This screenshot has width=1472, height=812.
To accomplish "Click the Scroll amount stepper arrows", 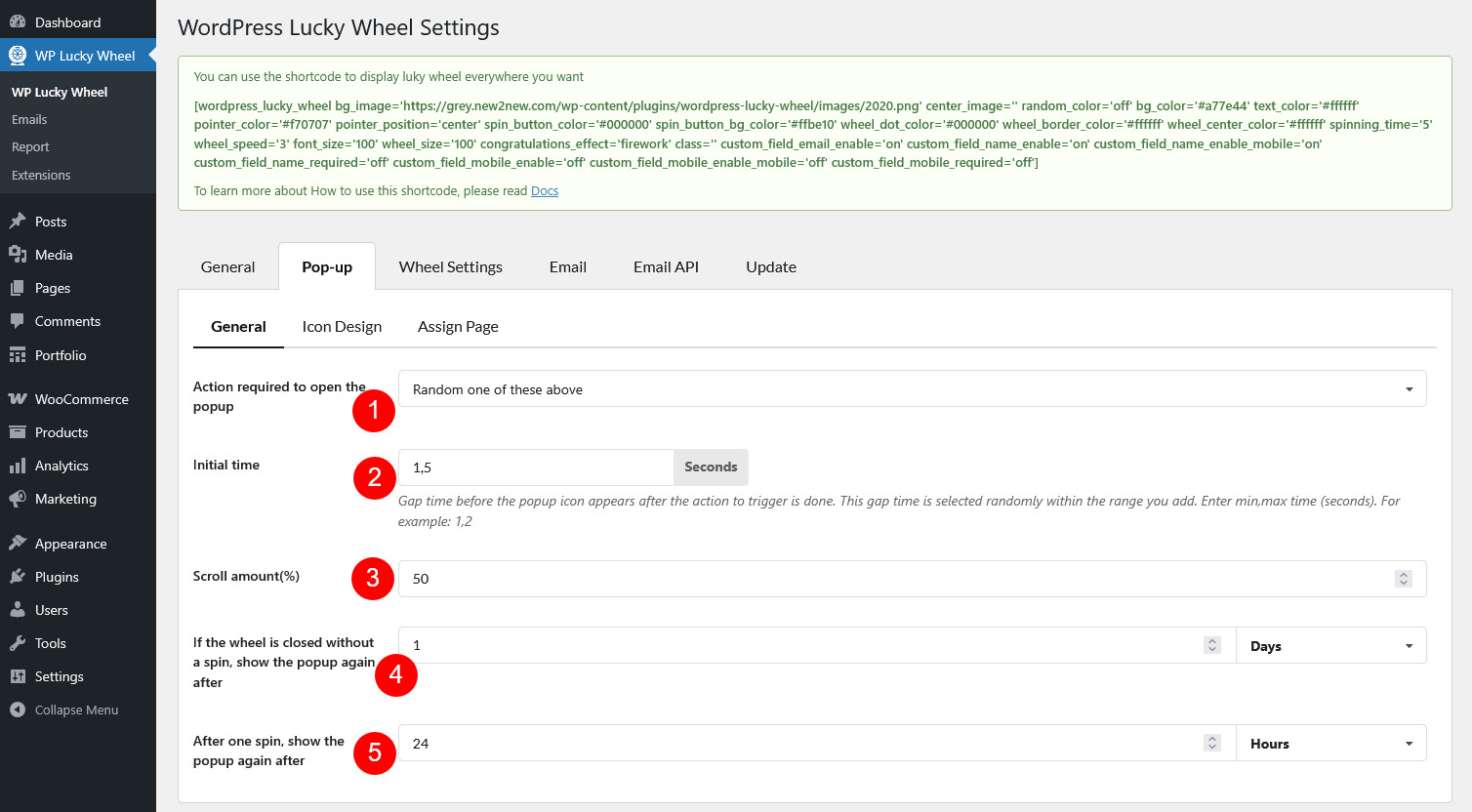I will (x=1403, y=579).
